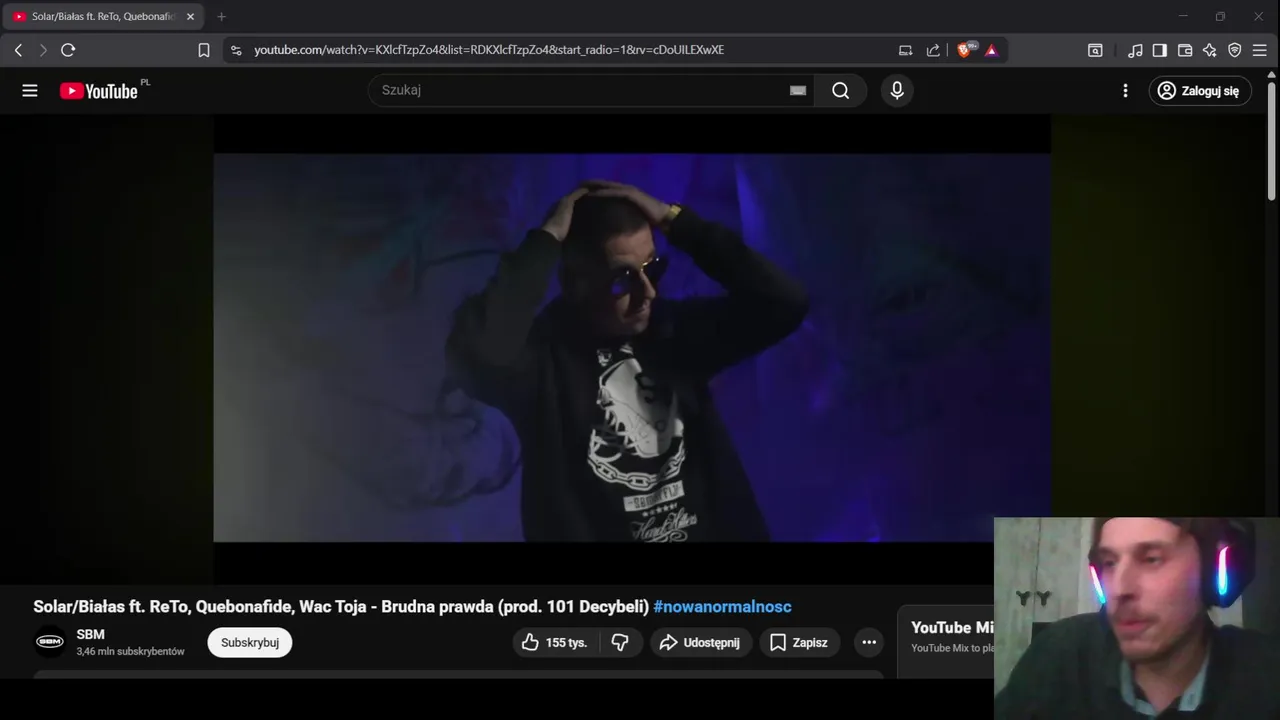Viewport: 1280px width, 720px height.
Task: Open Brave VPN shield icon
Action: pos(1235,50)
